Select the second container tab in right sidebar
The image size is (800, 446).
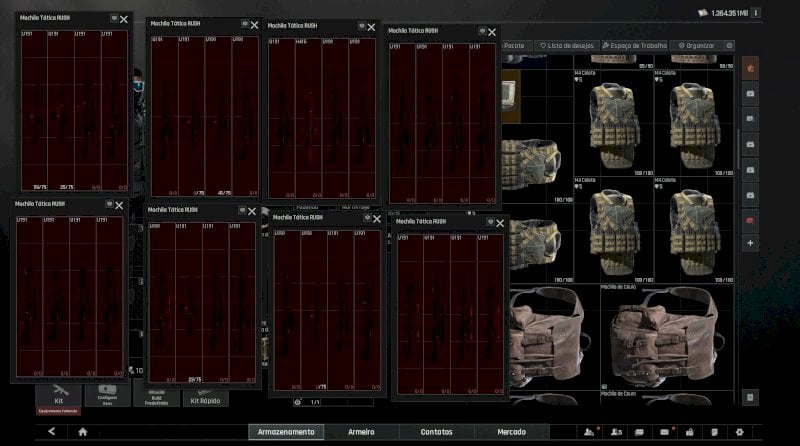(x=750, y=119)
